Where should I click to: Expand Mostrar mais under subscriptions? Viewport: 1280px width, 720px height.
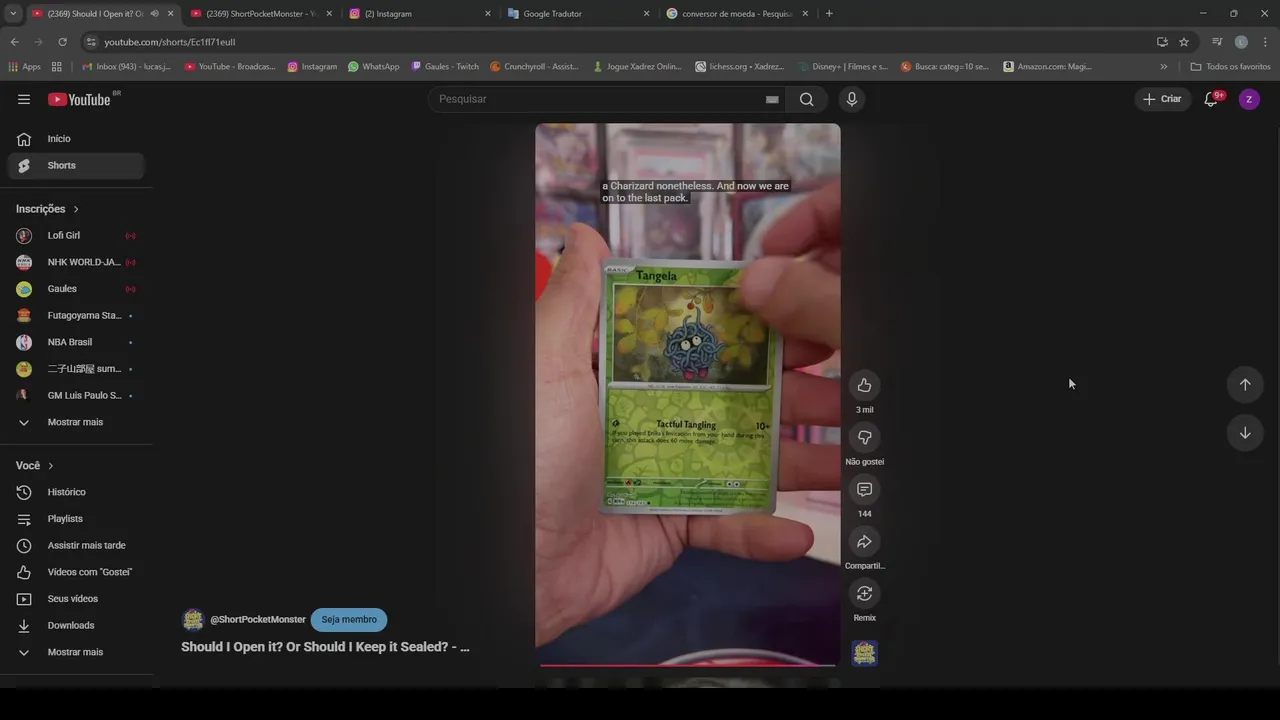(x=76, y=422)
